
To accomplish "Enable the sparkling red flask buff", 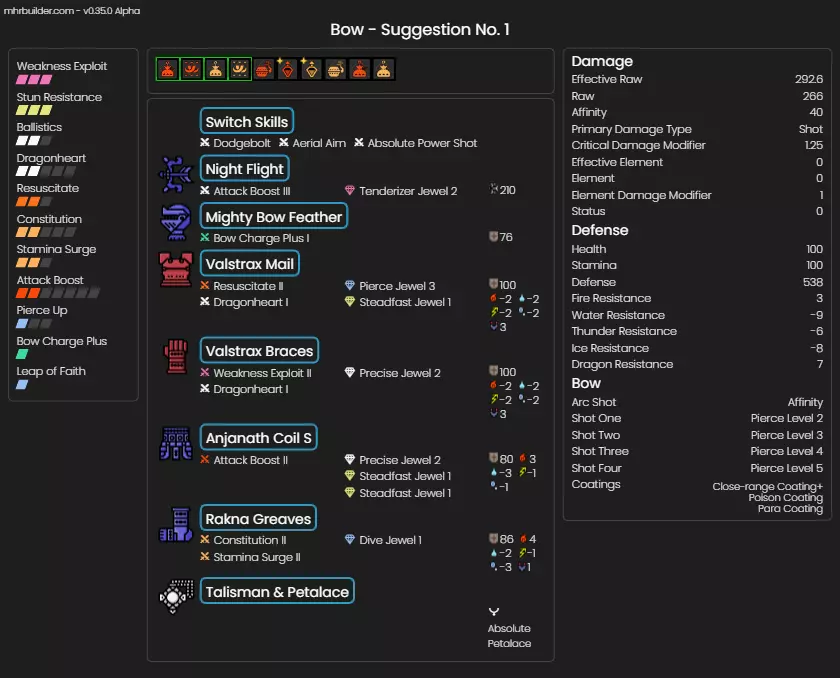I will click(x=288, y=69).
